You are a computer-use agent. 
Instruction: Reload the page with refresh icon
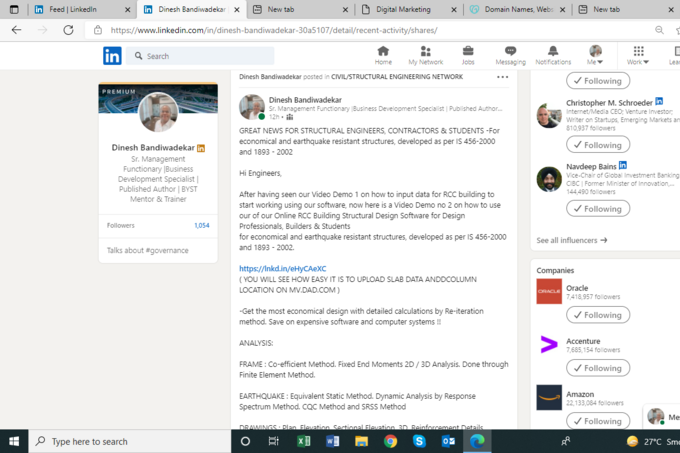(68, 30)
